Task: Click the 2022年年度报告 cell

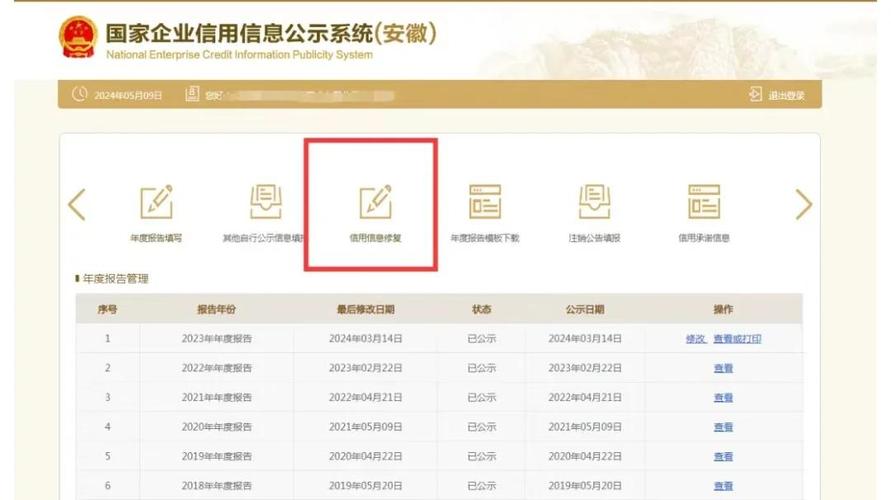Action: (x=216, y=368)
